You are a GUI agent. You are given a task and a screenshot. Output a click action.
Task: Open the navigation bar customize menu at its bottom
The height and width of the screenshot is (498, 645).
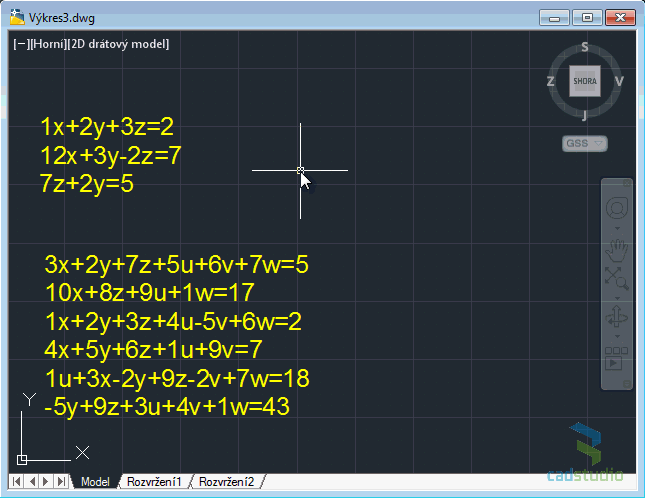coord(627,384)
